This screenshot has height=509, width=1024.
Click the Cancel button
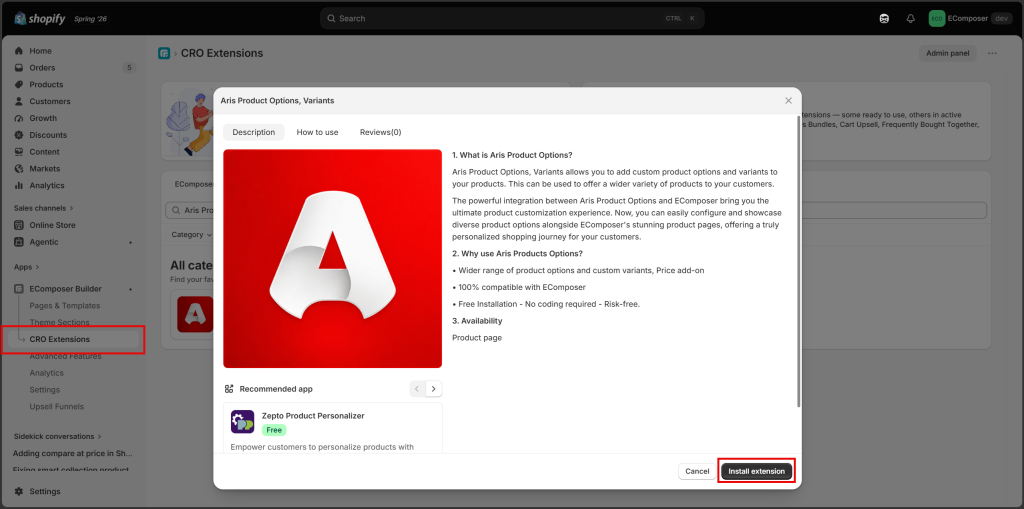pos(697,471)
